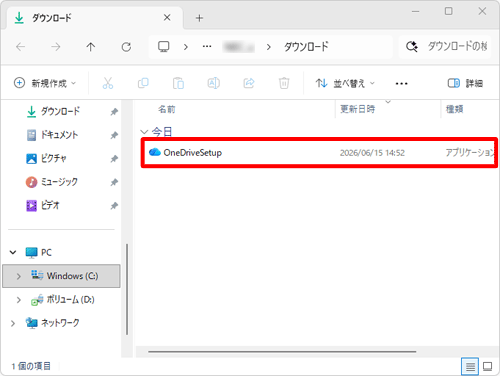Switch to large thumbnails view icon

[488, 367]
